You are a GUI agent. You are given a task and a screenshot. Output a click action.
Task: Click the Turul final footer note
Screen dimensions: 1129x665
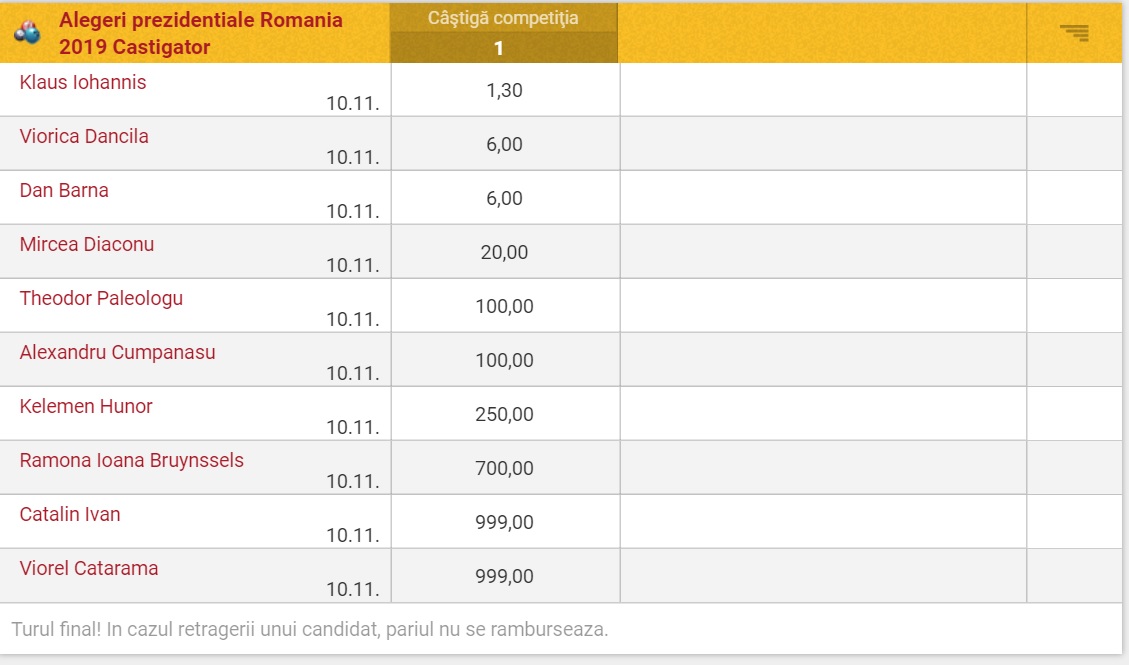click(310, 630)
